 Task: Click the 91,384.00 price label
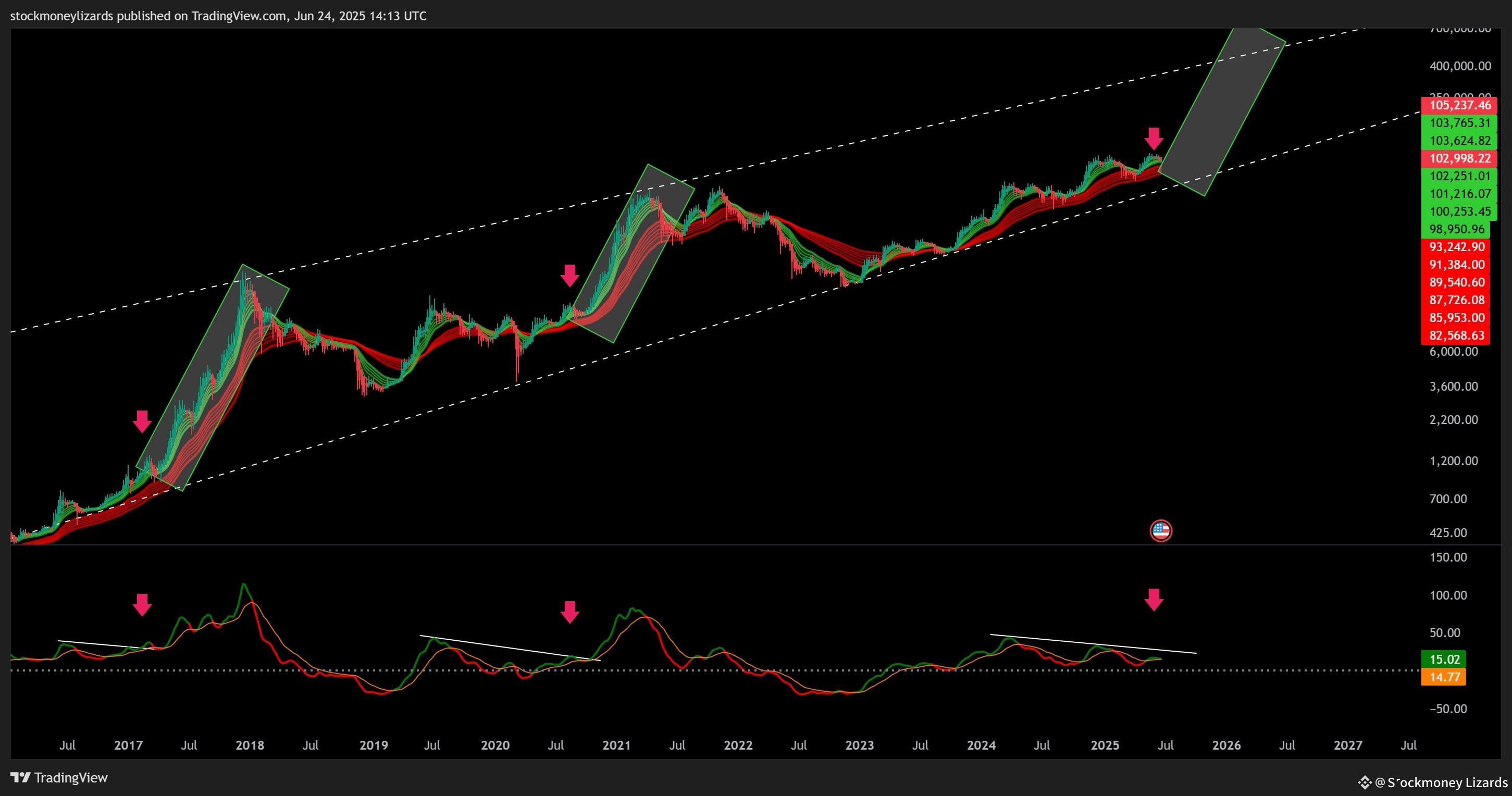pos(1456,264)
